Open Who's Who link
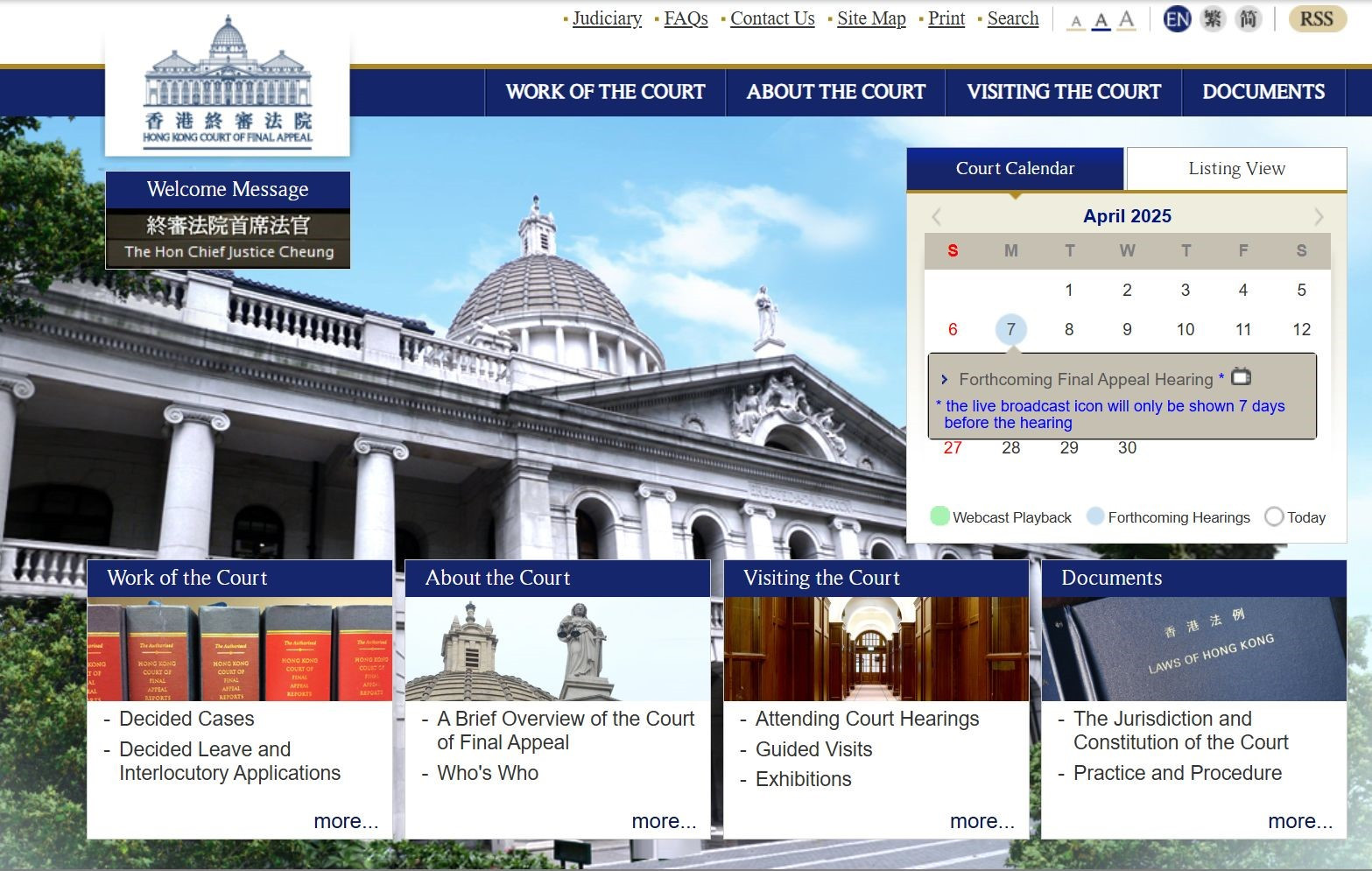Screen dimensions: 1372x871 point(488,773)
